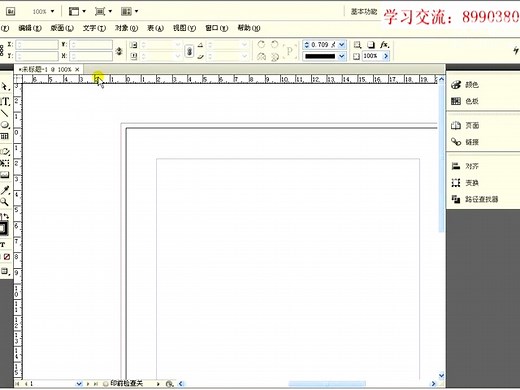Open the stroke weight 0.709 dropdown
Viewport: 520px width, 390px height.
[342, 45]
